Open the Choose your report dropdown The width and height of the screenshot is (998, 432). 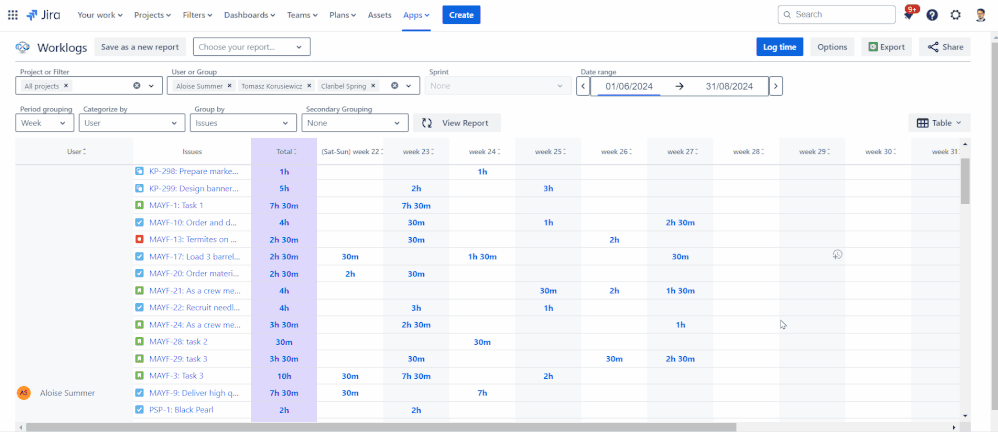click(251, 47)
